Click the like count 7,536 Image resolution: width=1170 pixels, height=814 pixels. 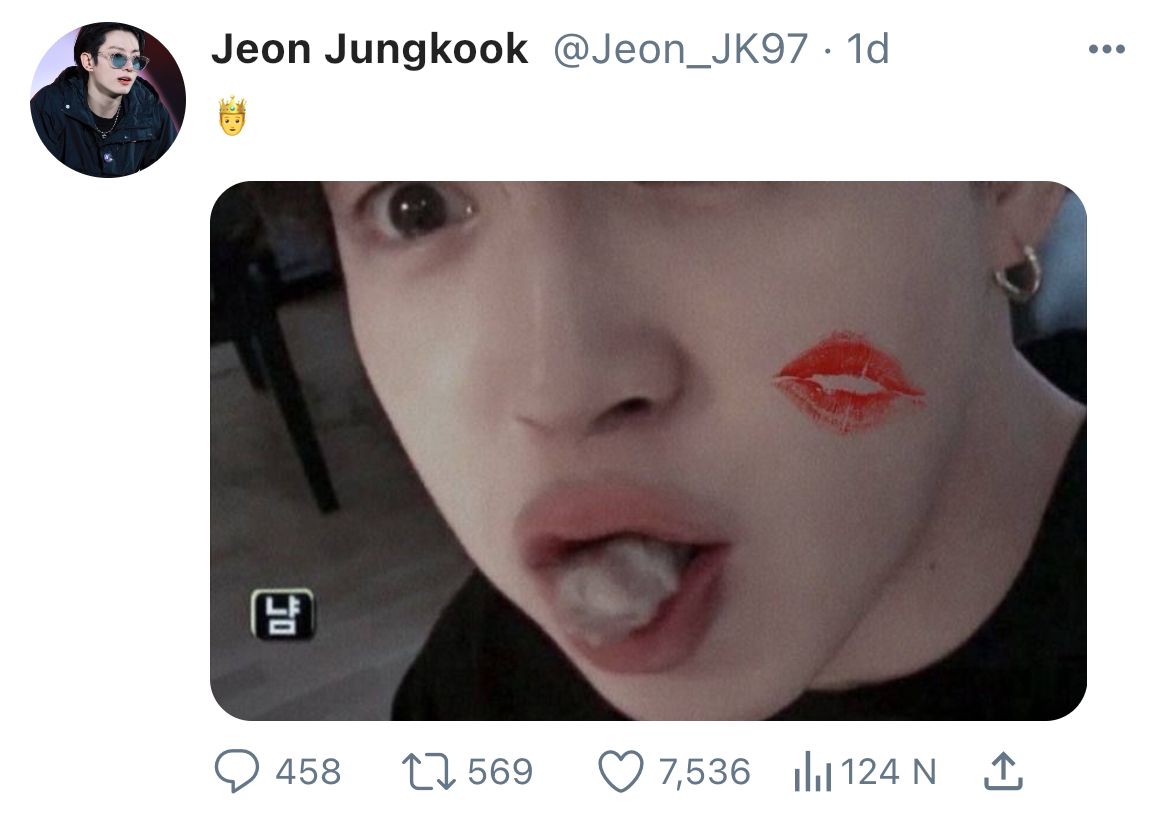coord(704,772)
